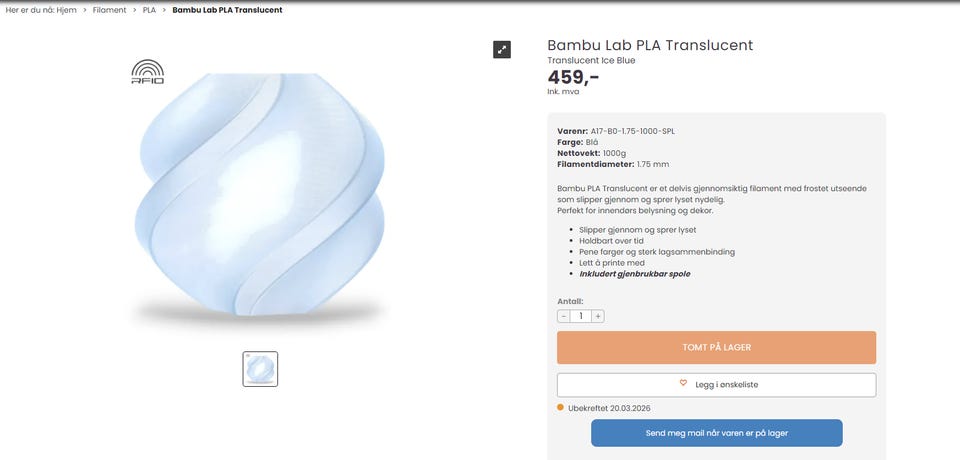This screenshot has height=460, width=960.
Task: Click current breadcrumb Bambu Lab PLA Translucent
Action: (x=227, y=10)
